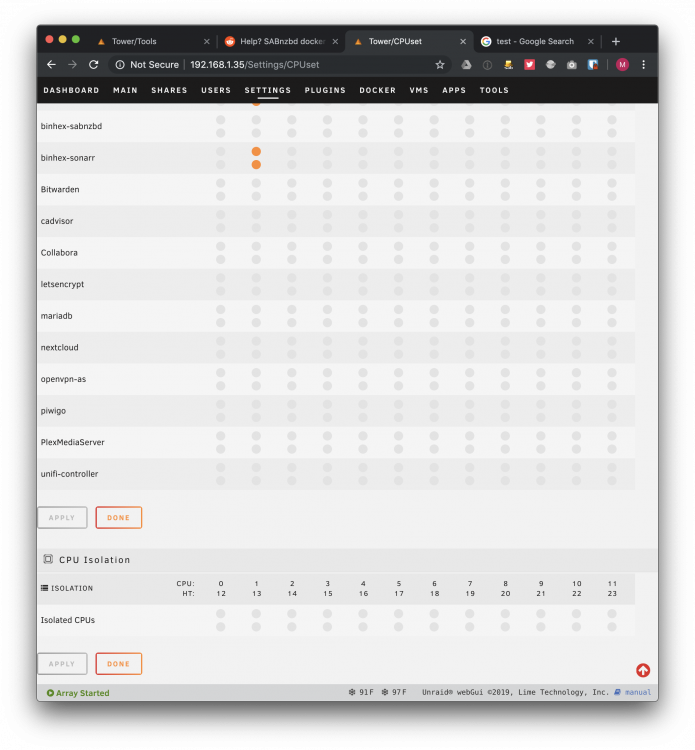This screenshot has width=695, height=750.
Task: Click the 97 F temperature icon
Action: coord(385,692)
